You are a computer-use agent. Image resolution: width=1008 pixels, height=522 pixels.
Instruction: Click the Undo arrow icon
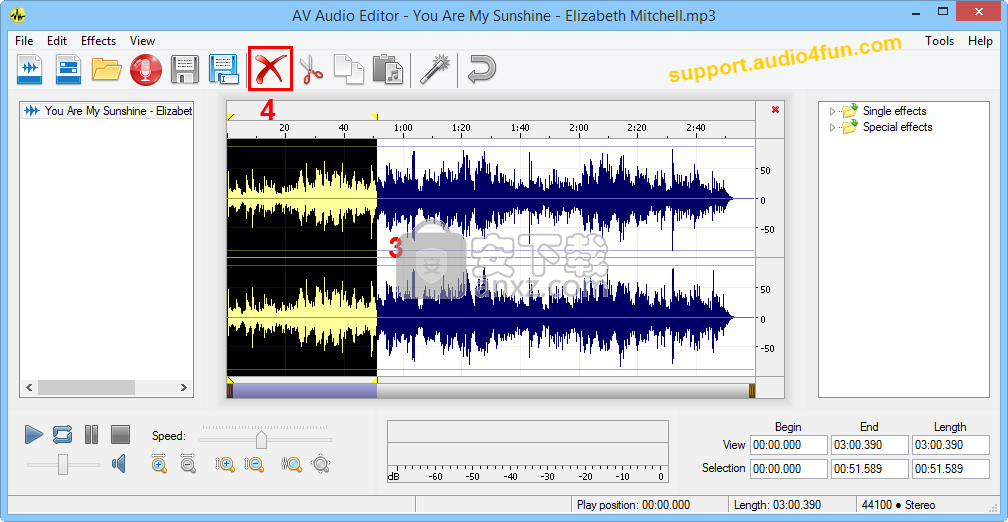click(x=482, y=70)
